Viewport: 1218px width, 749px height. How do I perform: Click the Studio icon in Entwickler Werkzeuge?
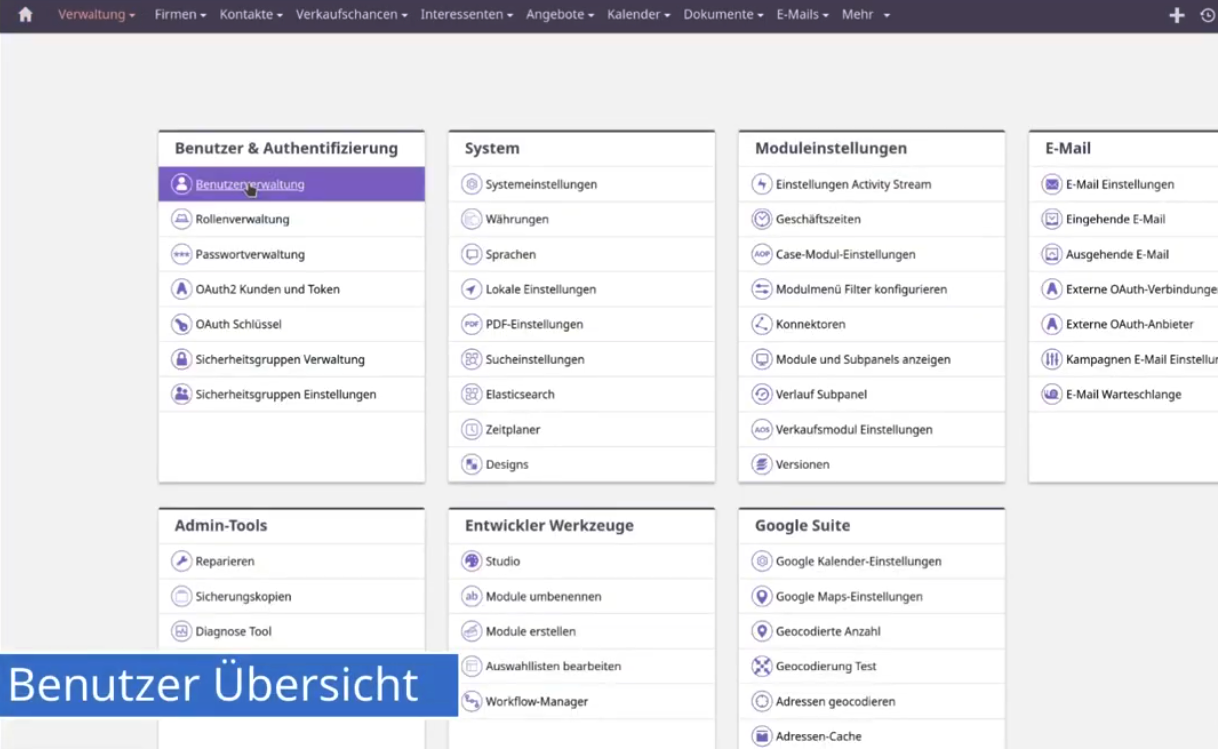point(471,561)
